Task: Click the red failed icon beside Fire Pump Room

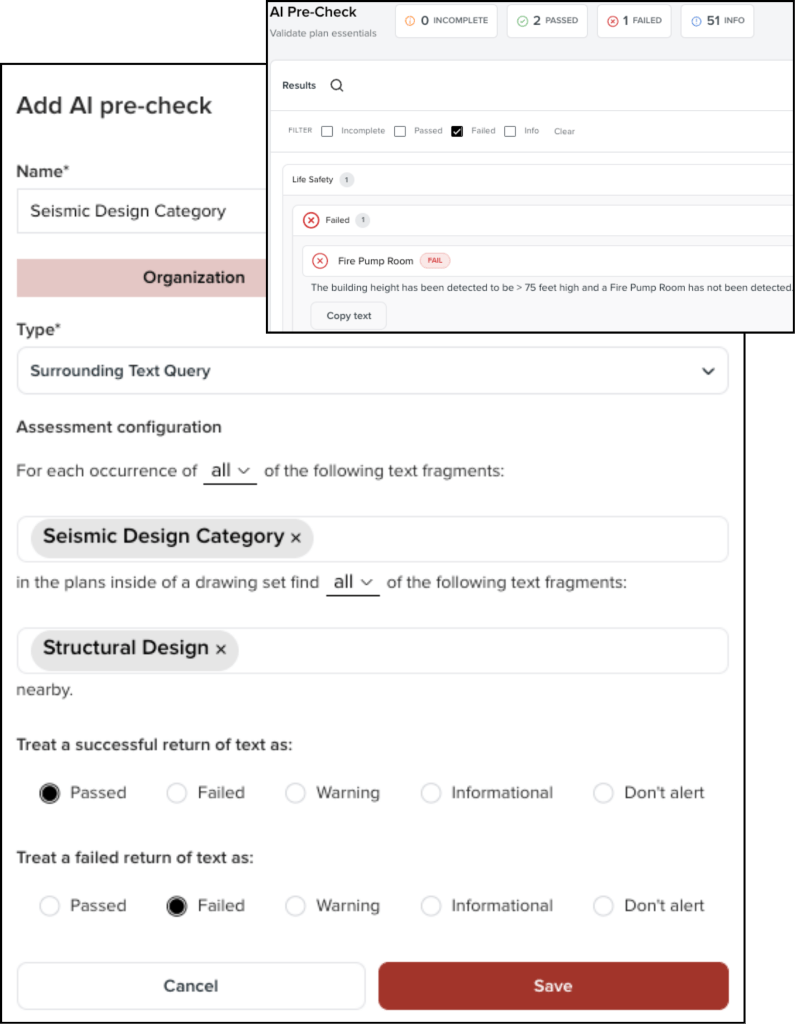Action: (x=320, y=261)
